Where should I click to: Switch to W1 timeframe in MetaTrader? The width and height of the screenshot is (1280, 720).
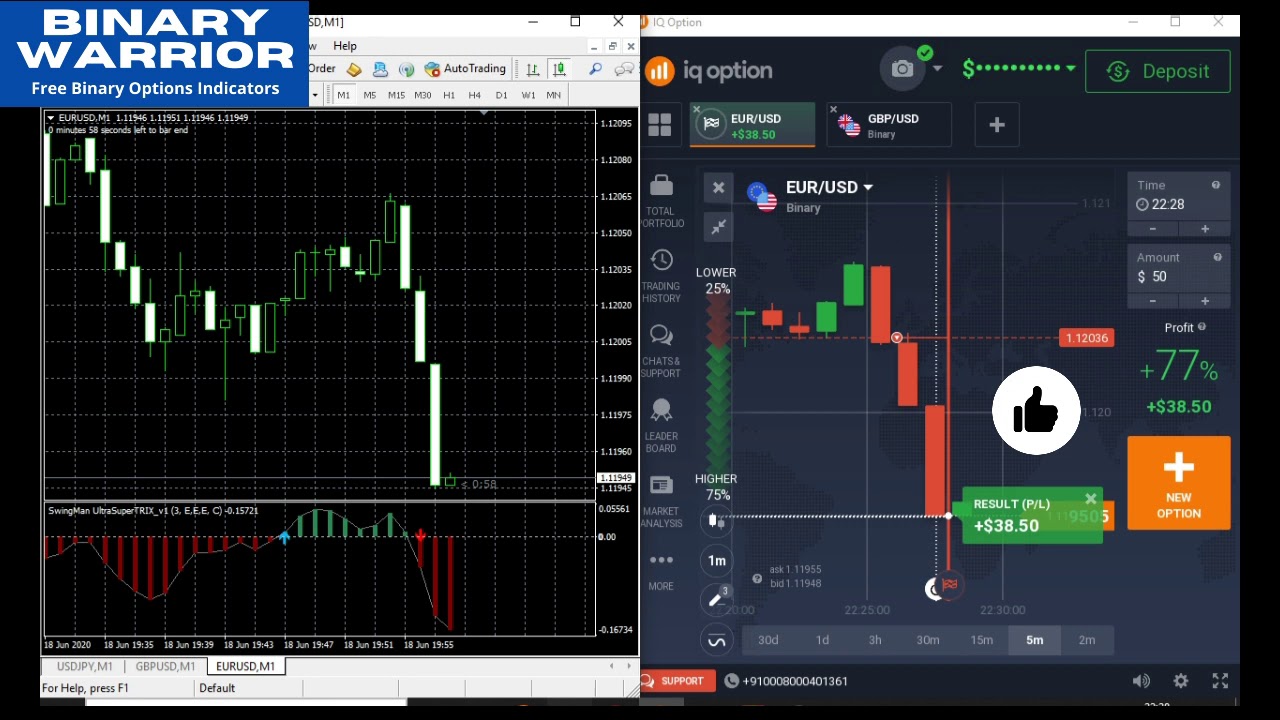pyautogui.click(x=527, y=95)
